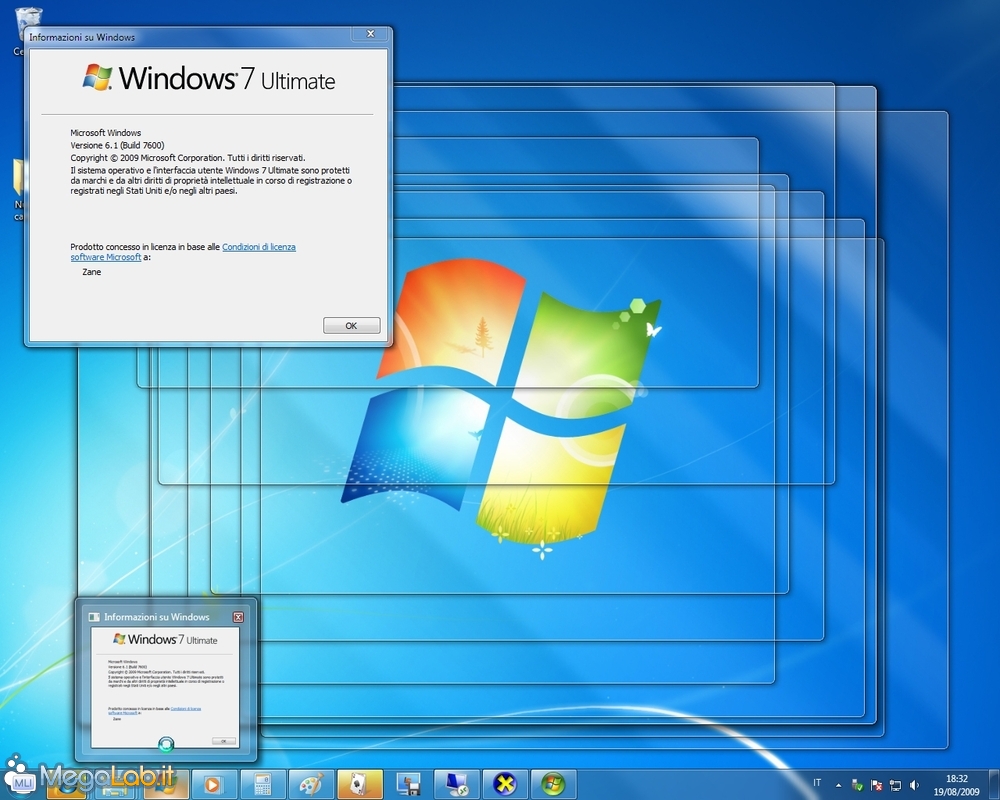
Task: Launch Paint from the taskbar palette icon
Action: pos(311,784)
